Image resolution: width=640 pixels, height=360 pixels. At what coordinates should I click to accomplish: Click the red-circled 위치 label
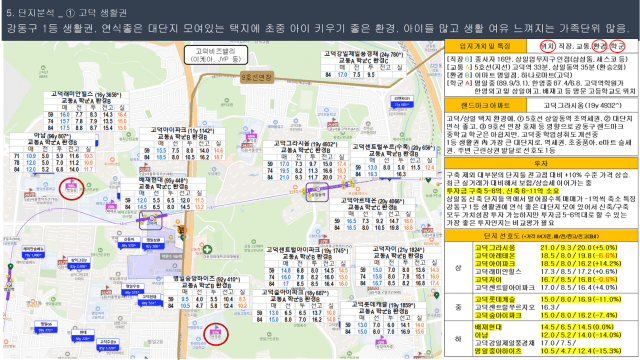(x=547, y=46)
